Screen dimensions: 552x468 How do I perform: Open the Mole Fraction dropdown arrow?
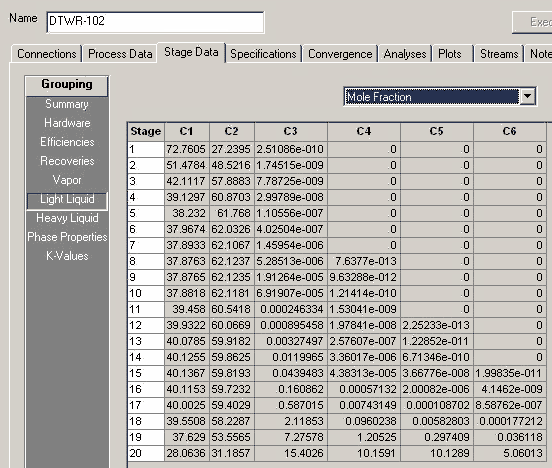pos(527,96)
